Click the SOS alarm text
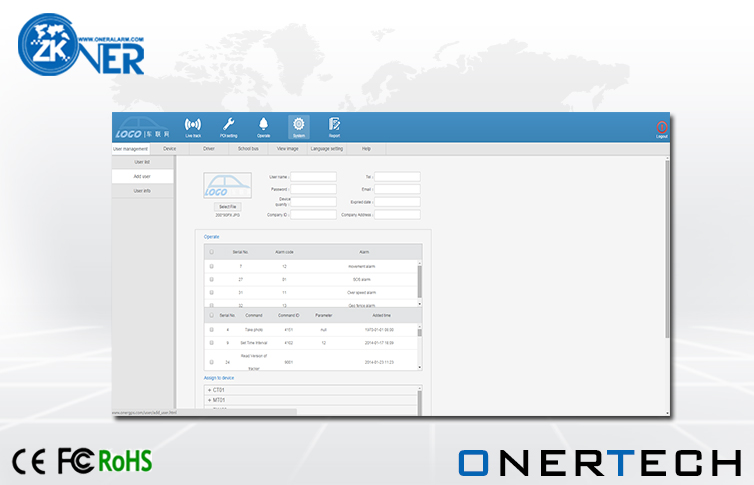Screen dimensions: 754x485 362,280
